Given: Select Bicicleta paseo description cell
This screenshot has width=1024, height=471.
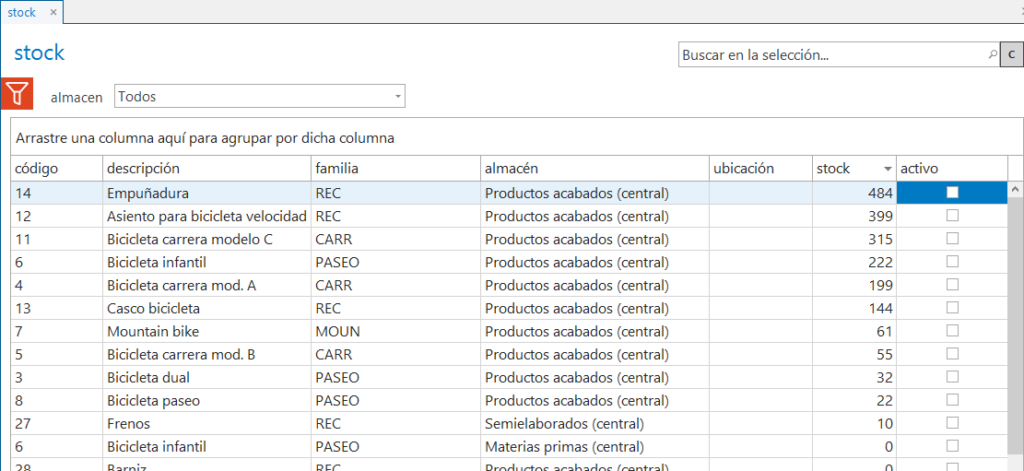Looking at the screenshot, I should [x=207, y=400].
